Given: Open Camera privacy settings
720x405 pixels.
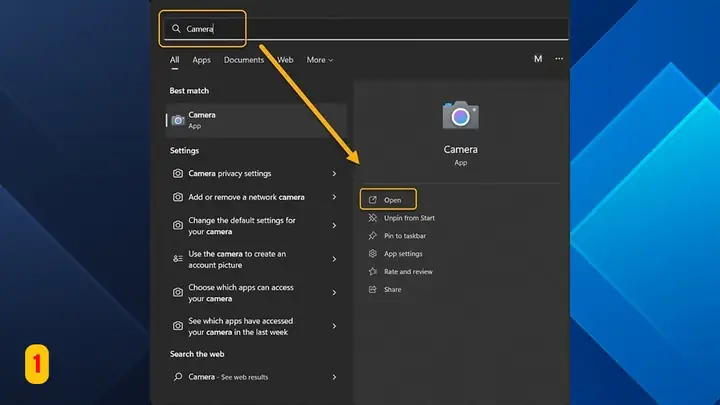Looking at the screenshot, I should (256, 174).
